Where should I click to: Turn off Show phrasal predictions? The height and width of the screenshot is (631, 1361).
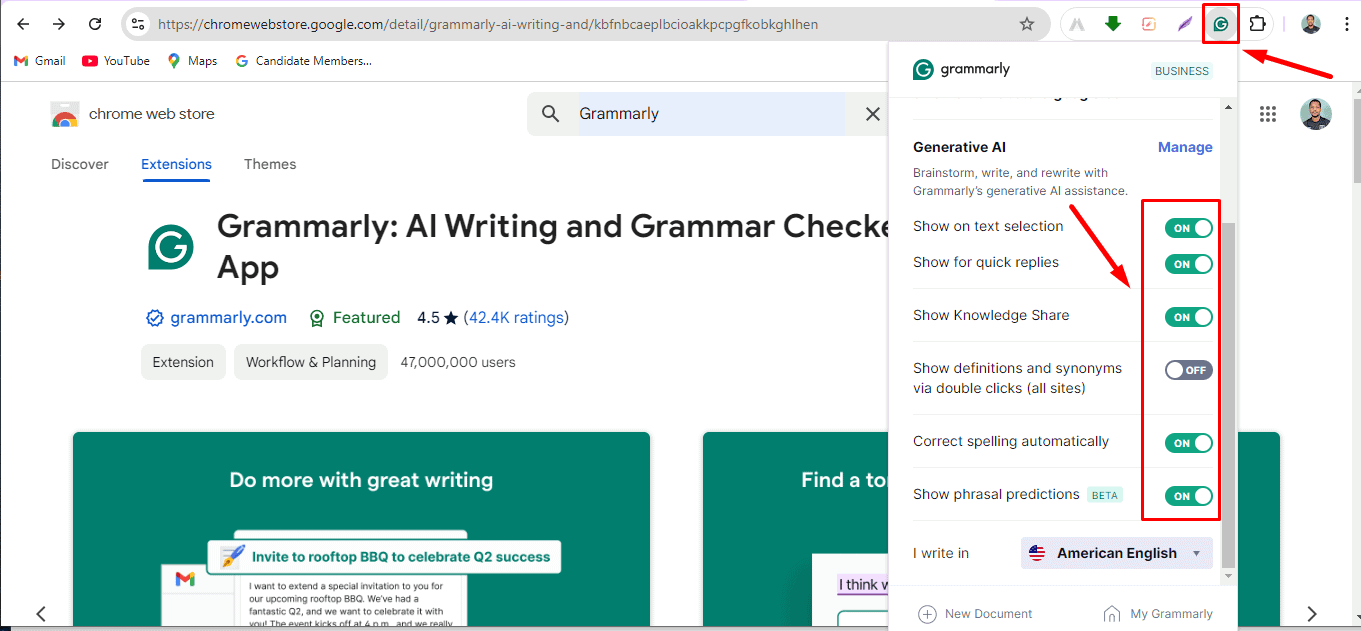[x=1189, y=496]
